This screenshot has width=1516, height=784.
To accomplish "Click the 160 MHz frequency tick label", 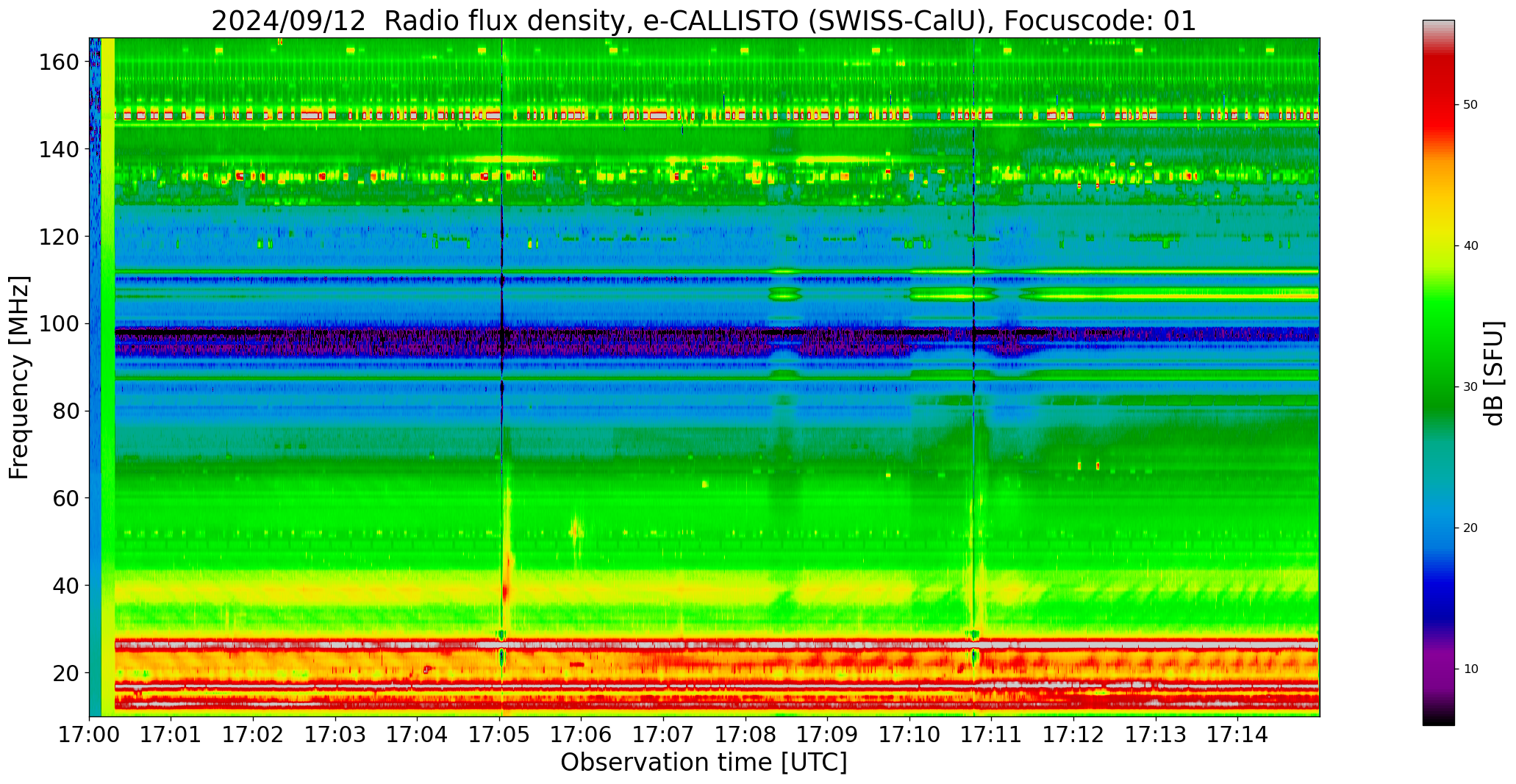I will coord(58,62).
